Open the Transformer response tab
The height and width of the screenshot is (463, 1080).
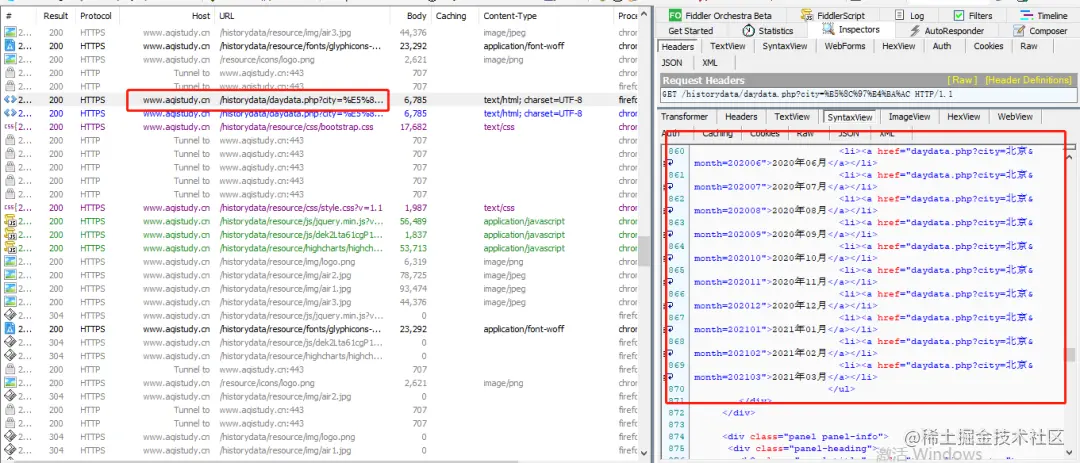(x=685, y=116)
